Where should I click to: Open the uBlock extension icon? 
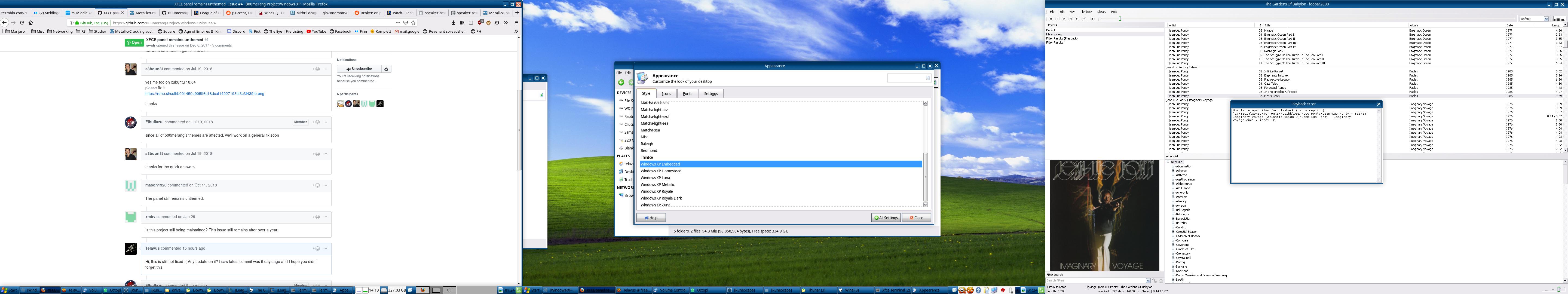pyautogui.click(x=480, y=23)
